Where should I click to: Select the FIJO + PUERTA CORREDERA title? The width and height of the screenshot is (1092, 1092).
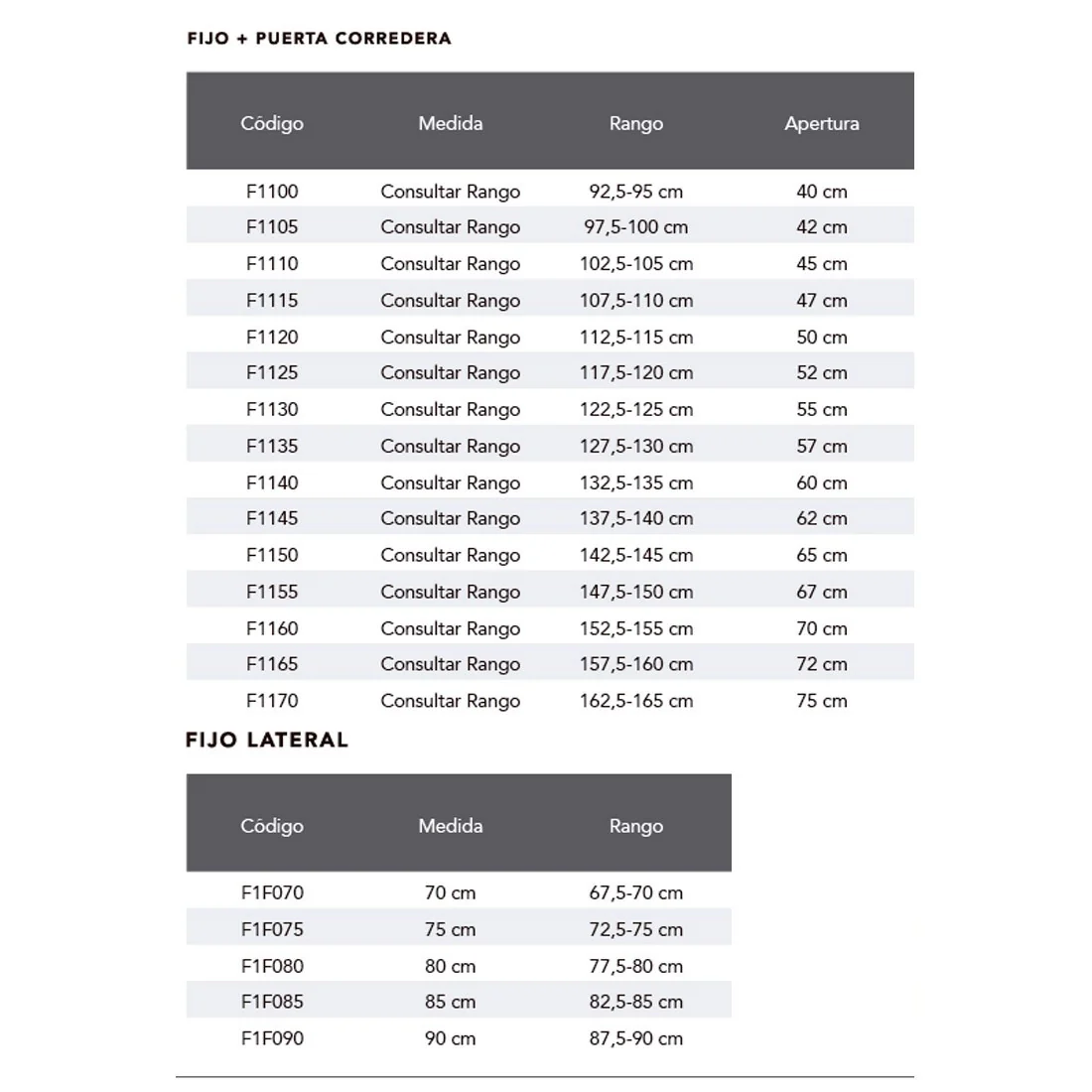tap(319, 39)
